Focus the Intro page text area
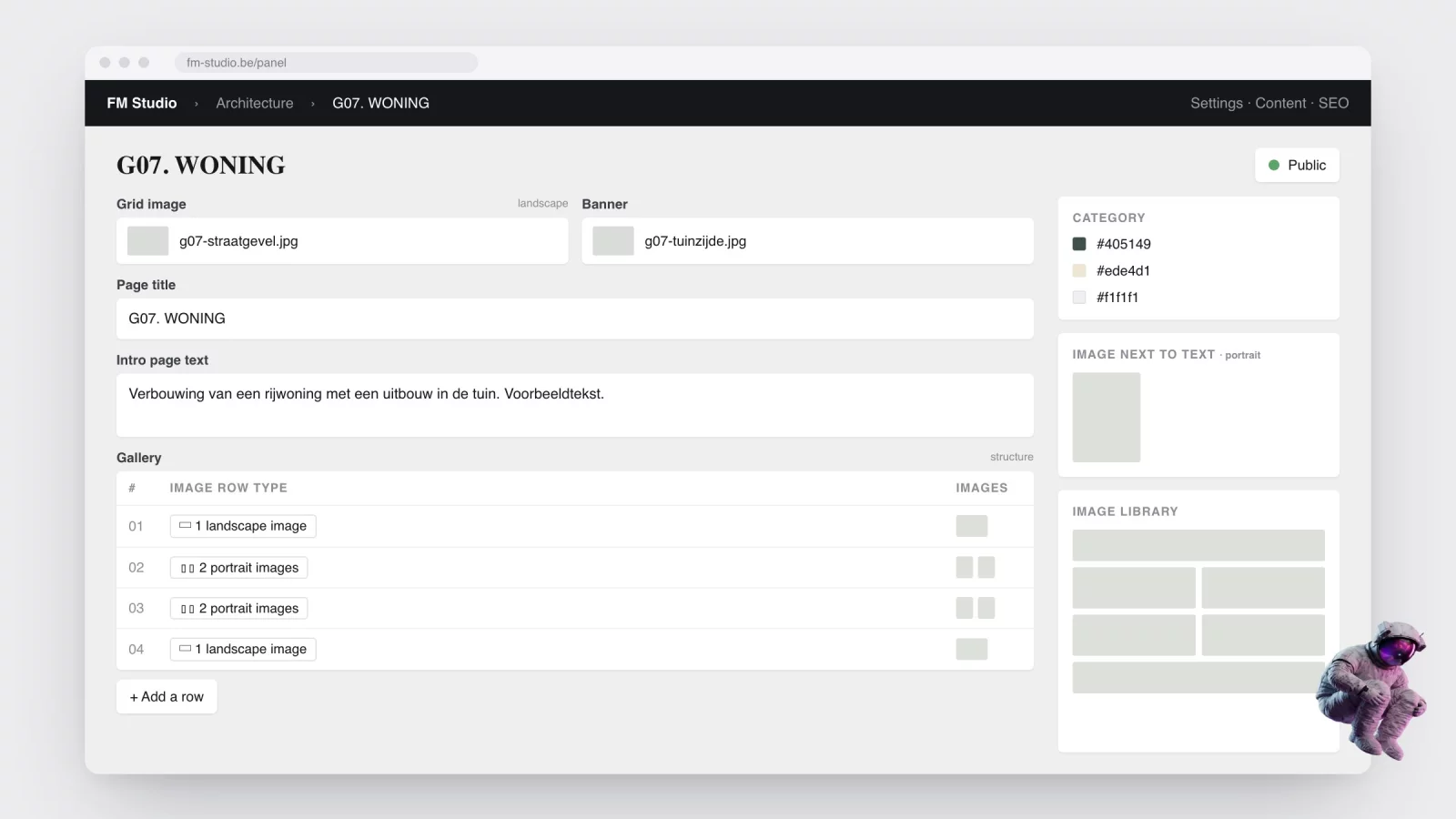The width and height of the screenshot is (1456, 819). coord(575,405)
